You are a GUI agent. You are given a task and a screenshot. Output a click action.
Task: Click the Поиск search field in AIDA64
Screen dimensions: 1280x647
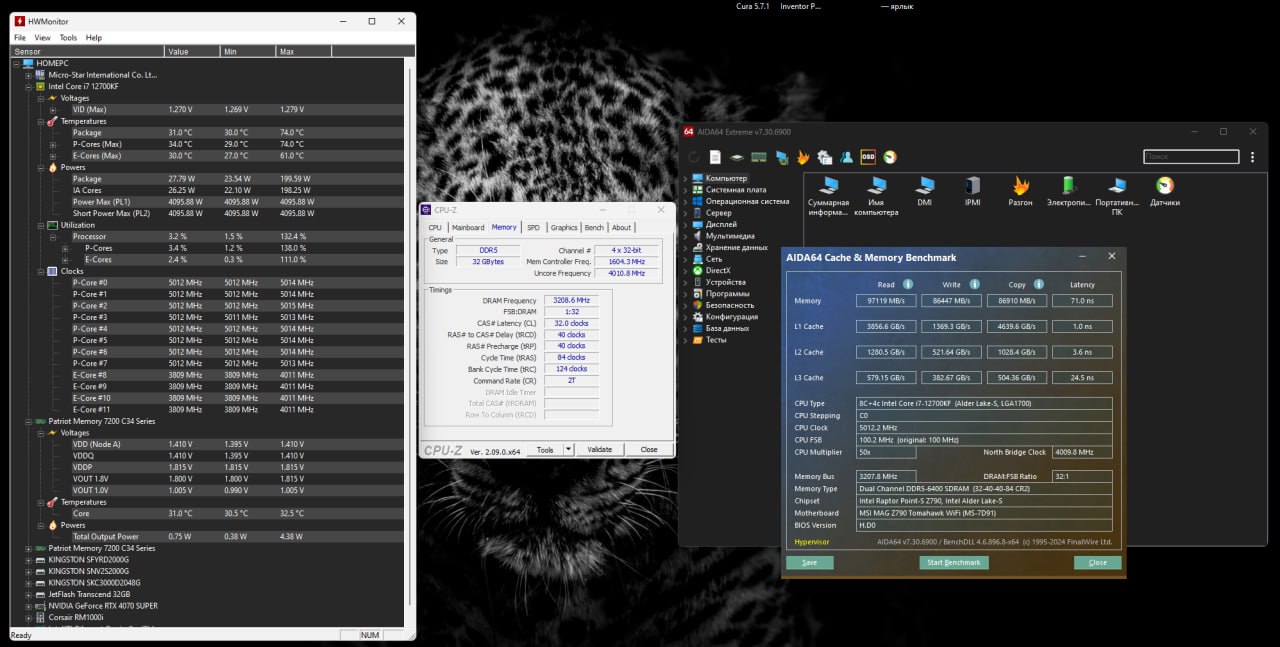click(x=1191, y=157)
